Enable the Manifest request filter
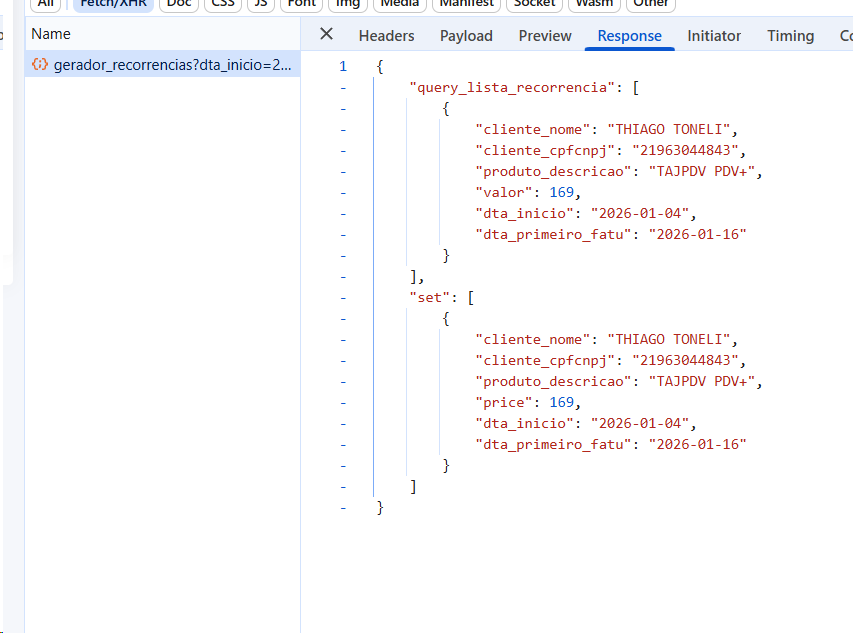Image resolution: width=853 pixels, height=633 pixels. 467,4
